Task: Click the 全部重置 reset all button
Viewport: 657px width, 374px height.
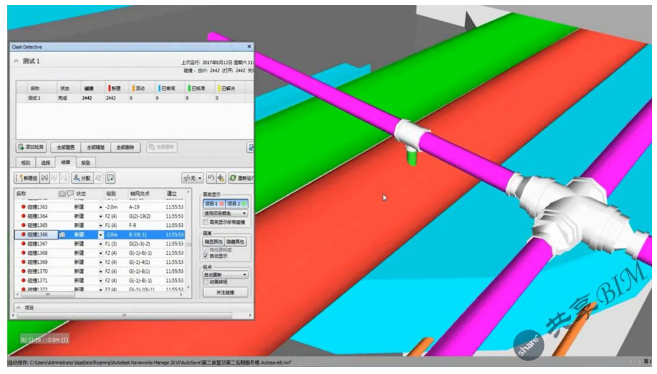Action: (65, 147)
